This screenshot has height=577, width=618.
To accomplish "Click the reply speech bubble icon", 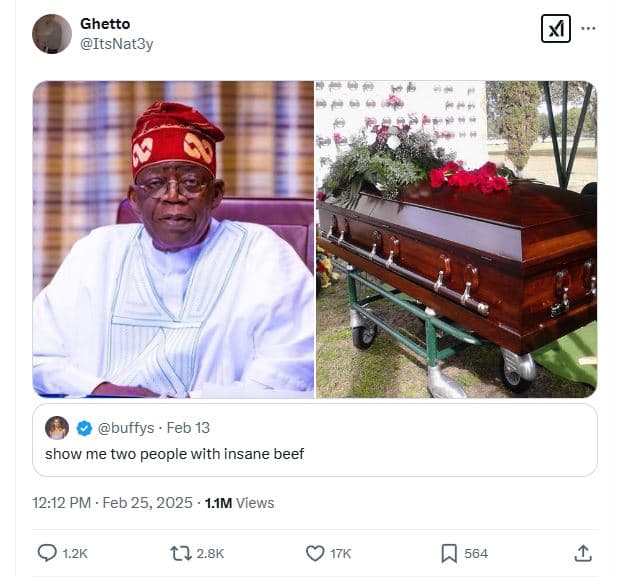I will pos(47,553).
